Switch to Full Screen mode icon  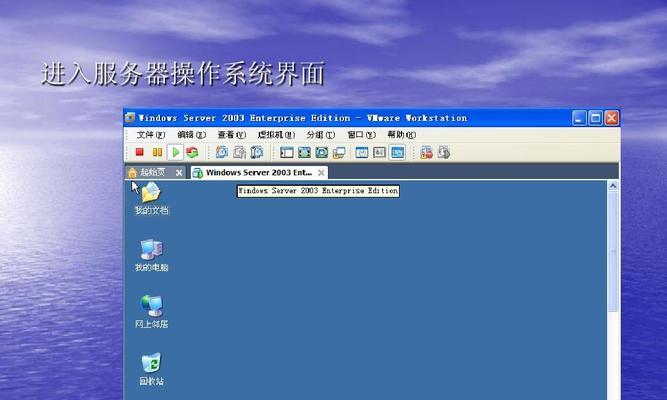pos(304,152)
